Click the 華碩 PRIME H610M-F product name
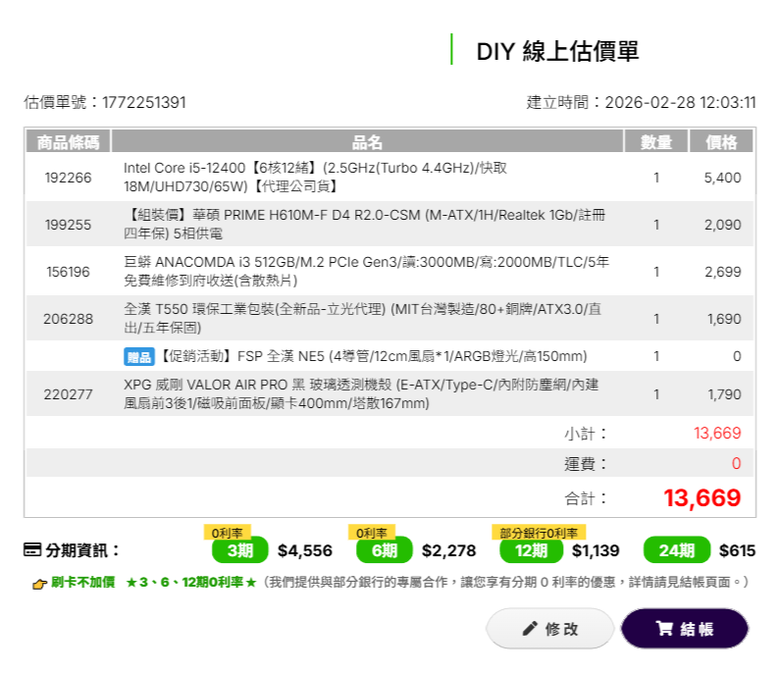 click(365, 224)
